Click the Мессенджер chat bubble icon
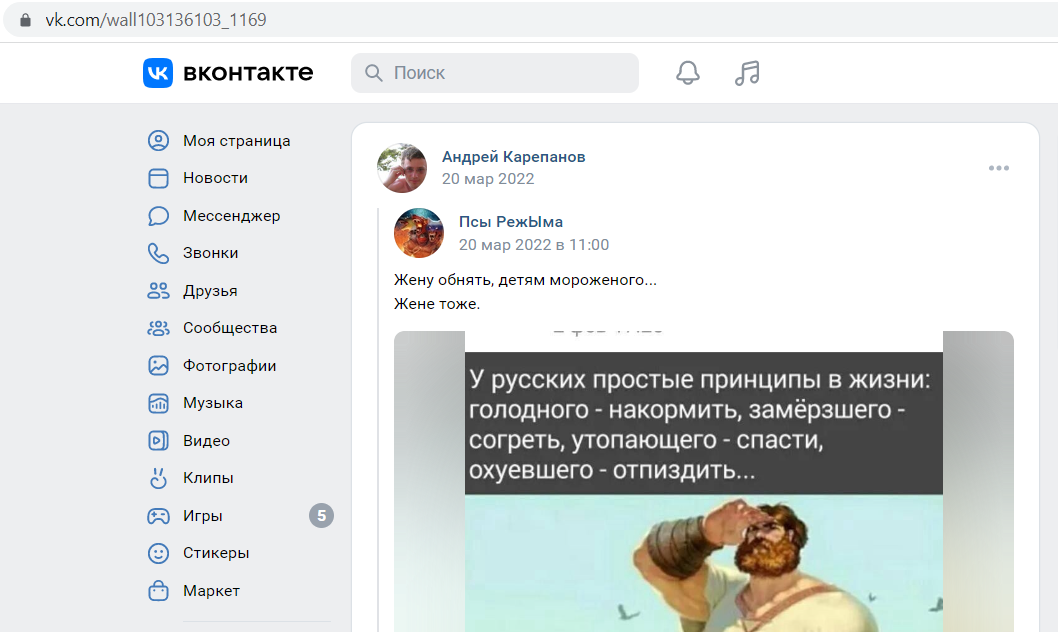 tap(158, 216)
